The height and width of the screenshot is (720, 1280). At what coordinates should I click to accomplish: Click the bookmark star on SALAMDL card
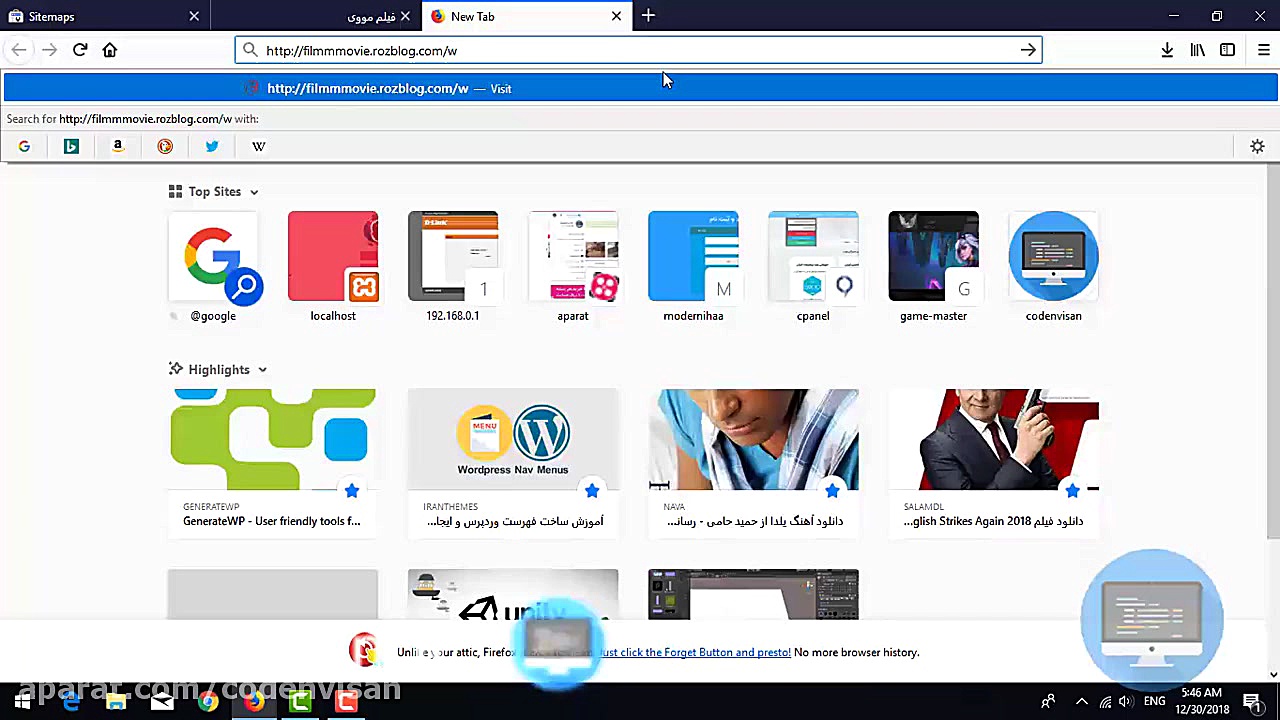click(x=1072, y=490)
